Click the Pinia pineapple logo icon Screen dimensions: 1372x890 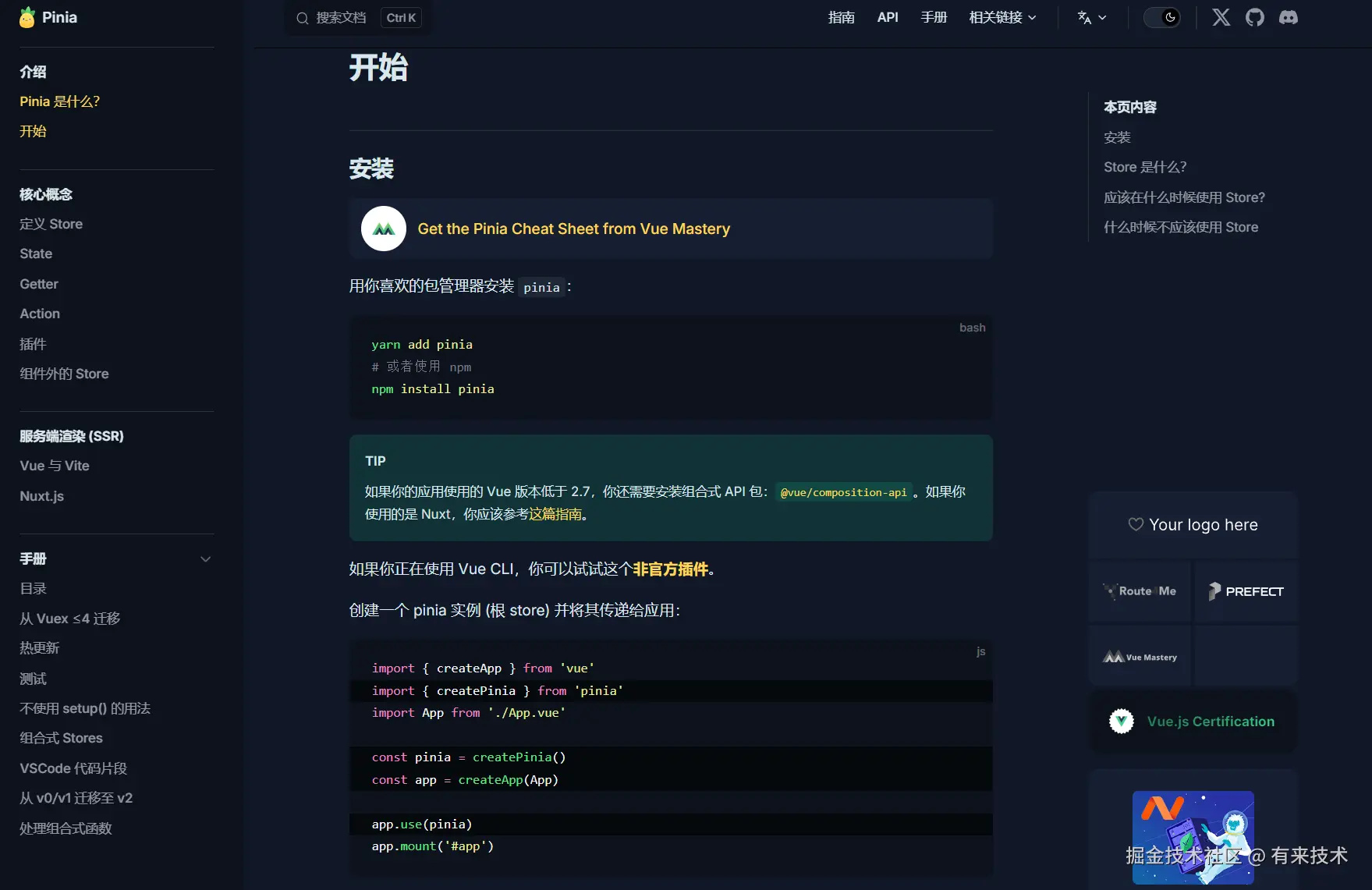27,17
